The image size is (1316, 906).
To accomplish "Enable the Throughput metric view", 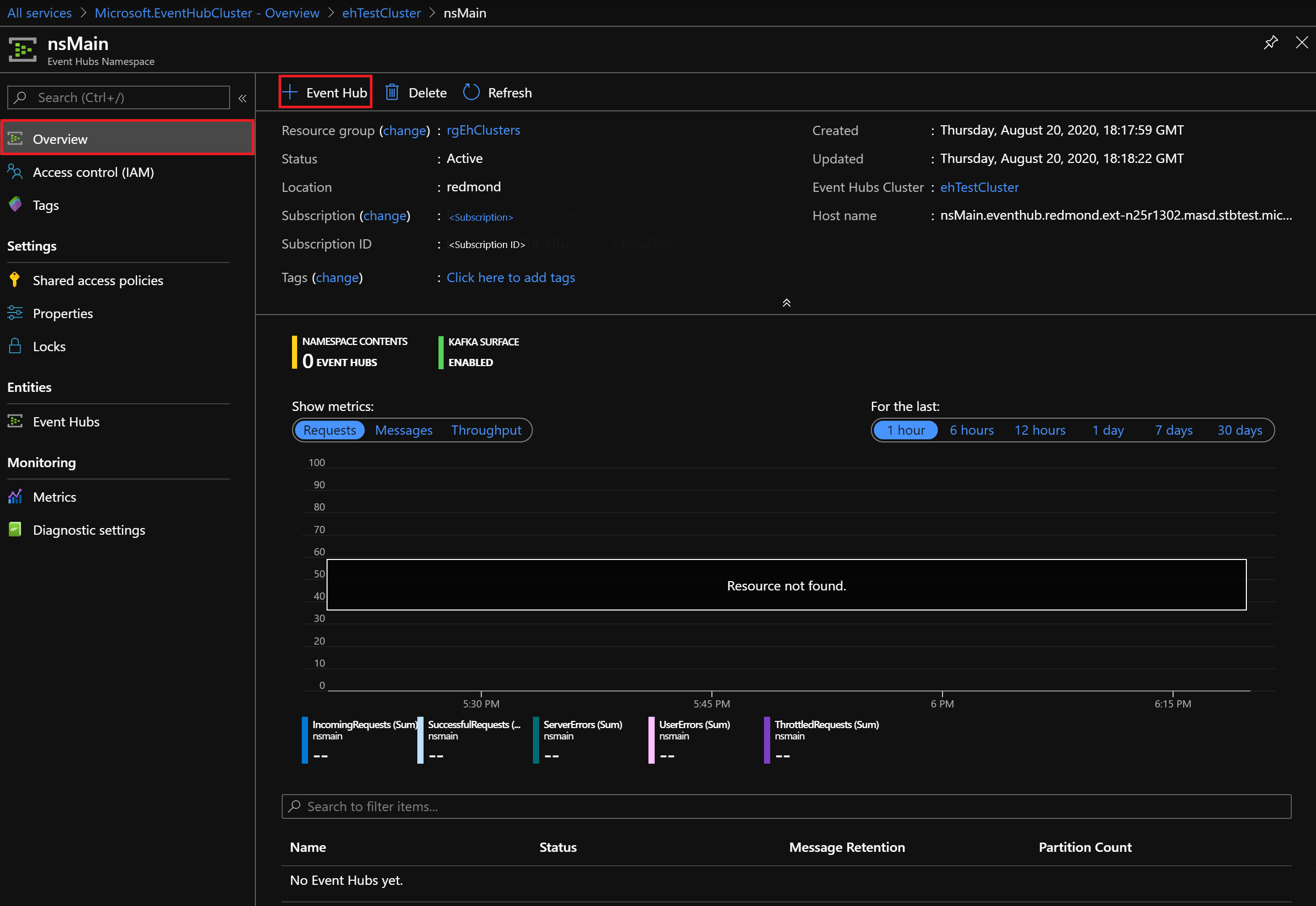I will coord(486,430).
